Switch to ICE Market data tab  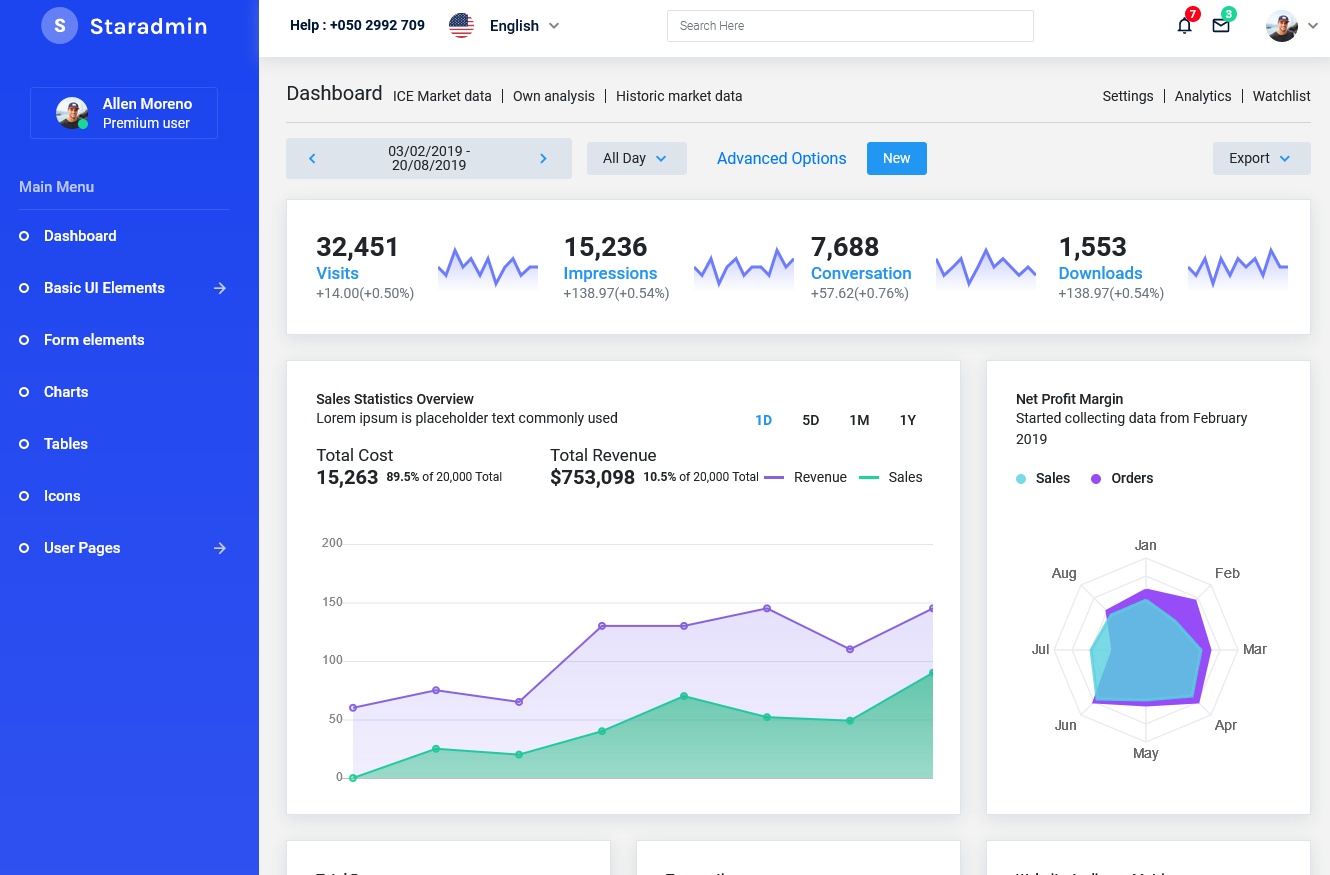click(x=442, y=96)
